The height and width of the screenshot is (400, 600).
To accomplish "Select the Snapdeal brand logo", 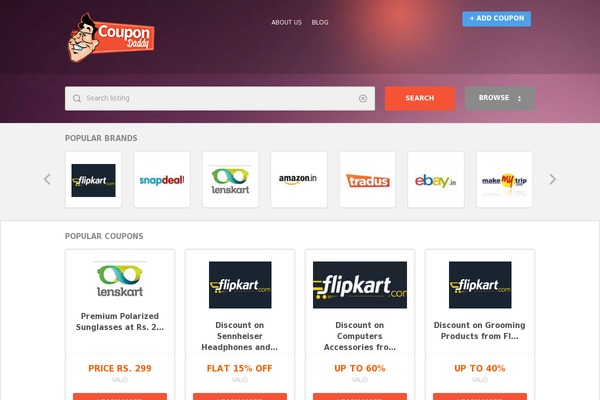I will coord(162,180).
